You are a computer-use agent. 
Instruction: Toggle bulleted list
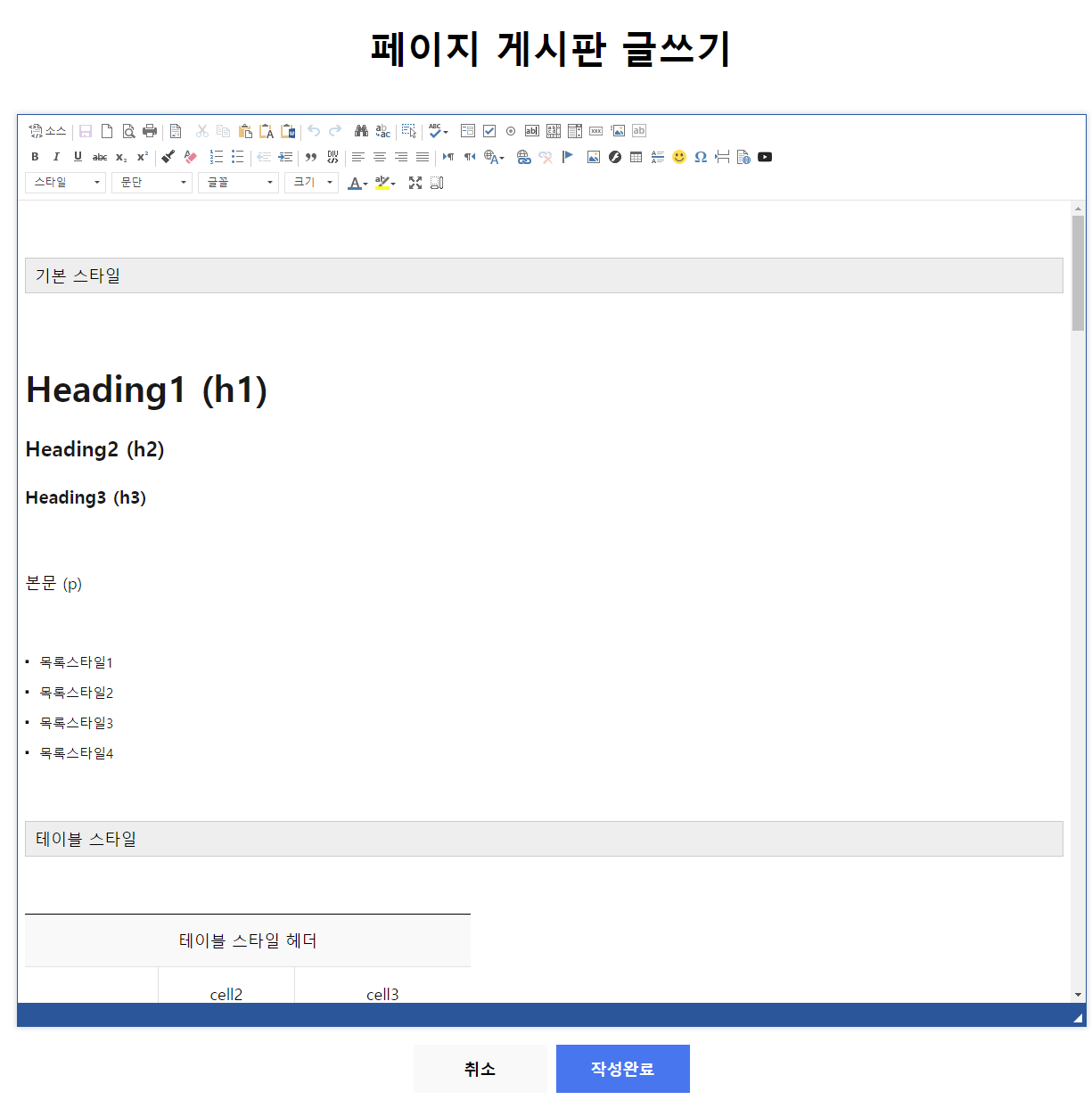238,157
